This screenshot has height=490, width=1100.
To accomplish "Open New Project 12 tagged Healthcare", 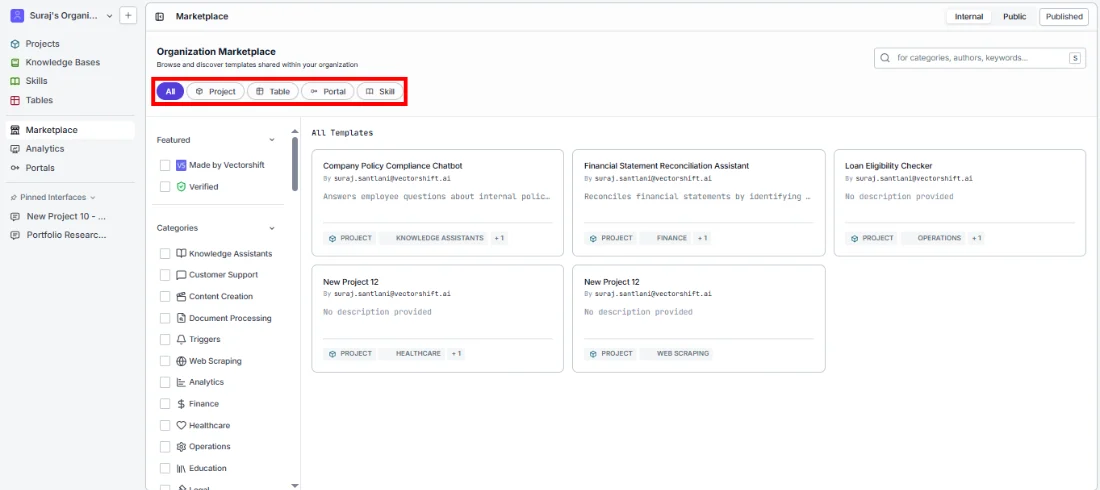I will (x=437, y=318).
